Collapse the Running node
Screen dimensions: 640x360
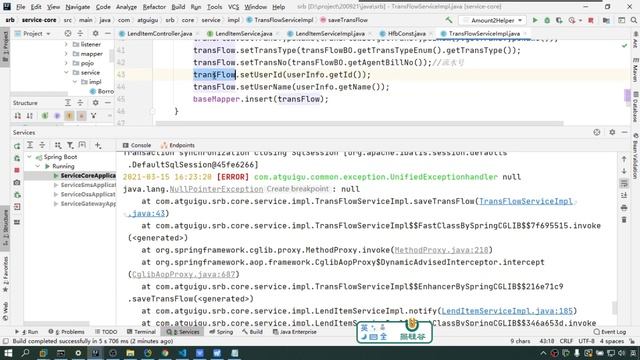point(38,166)
